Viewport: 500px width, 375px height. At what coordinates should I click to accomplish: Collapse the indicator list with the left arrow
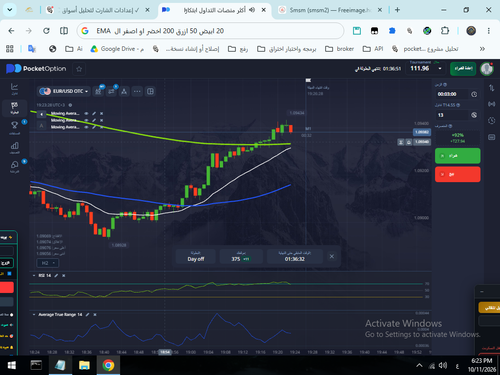tap(41, 114)
